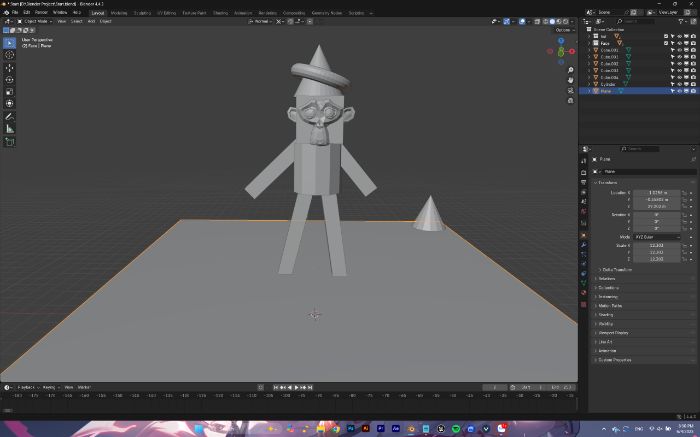Click the zoom magnifier viewport gizmo
This screenshot has height=437, width=700.
tap(571, 70)
